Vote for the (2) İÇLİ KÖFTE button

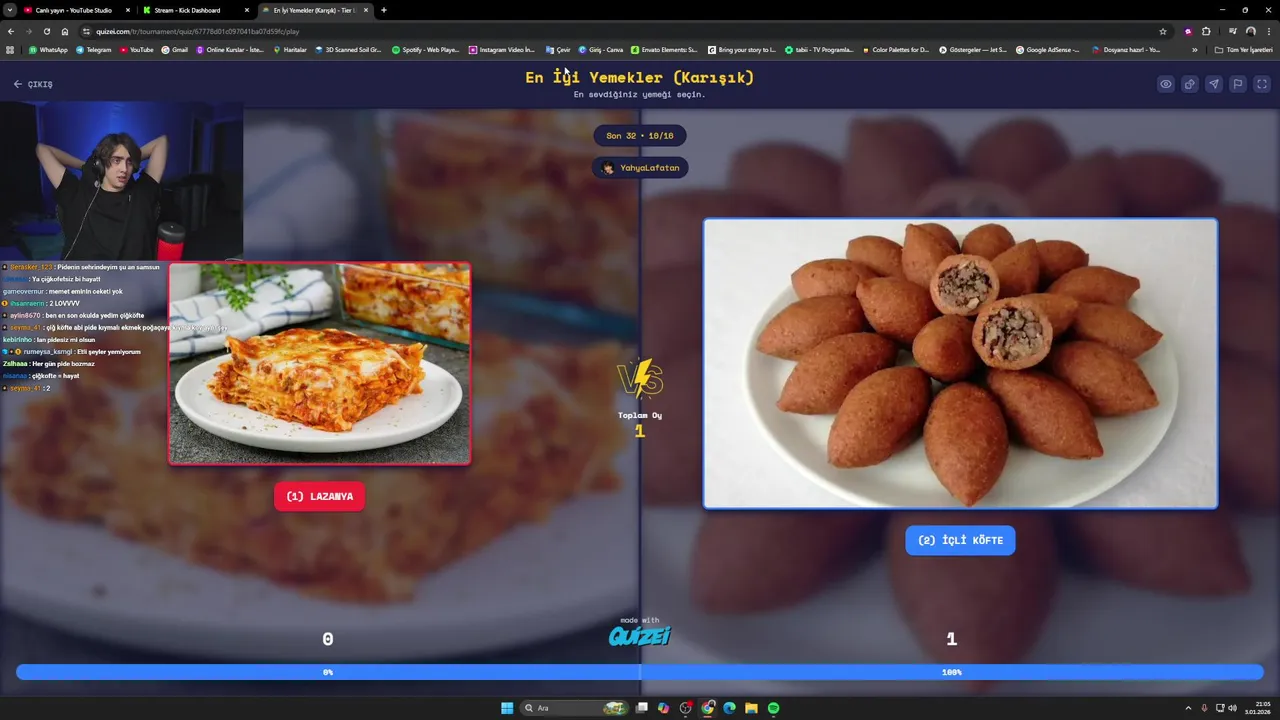pos(960,540)
